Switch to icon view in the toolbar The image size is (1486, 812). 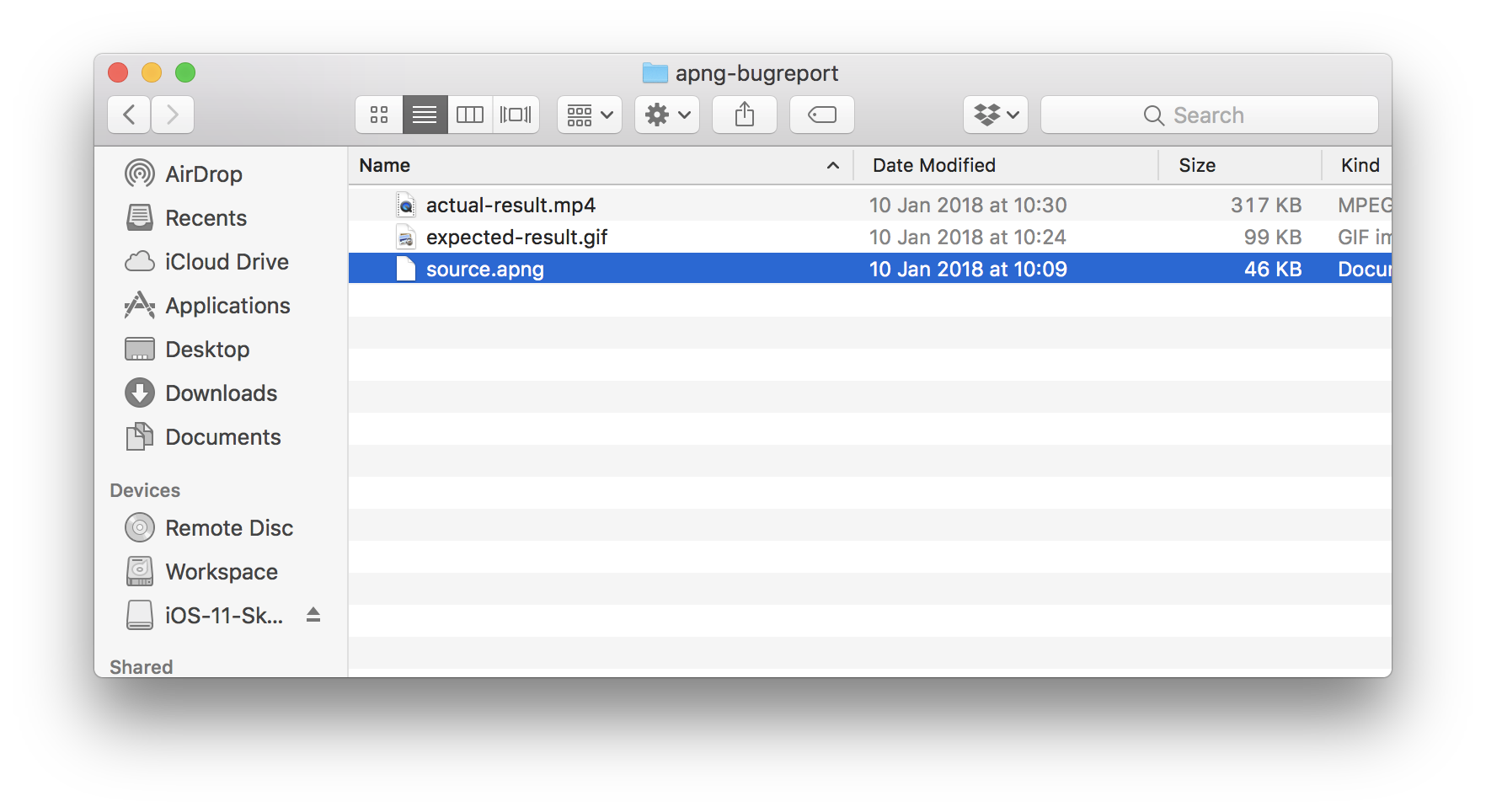click(378, 115)
